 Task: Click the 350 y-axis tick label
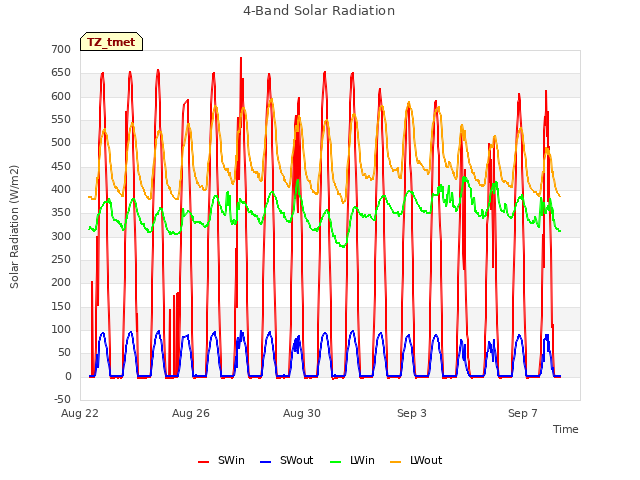[x=61, y=213]
